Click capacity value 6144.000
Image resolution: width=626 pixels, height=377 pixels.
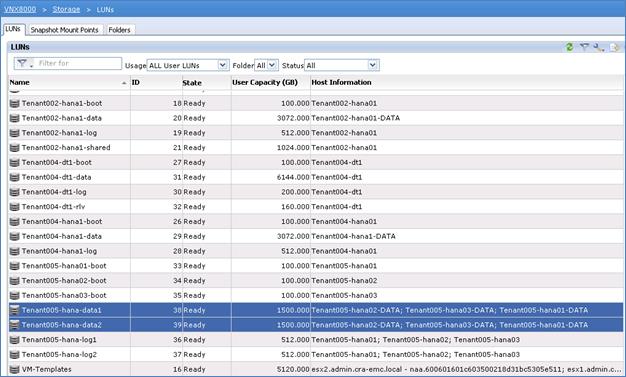click(x=293, y=177)
